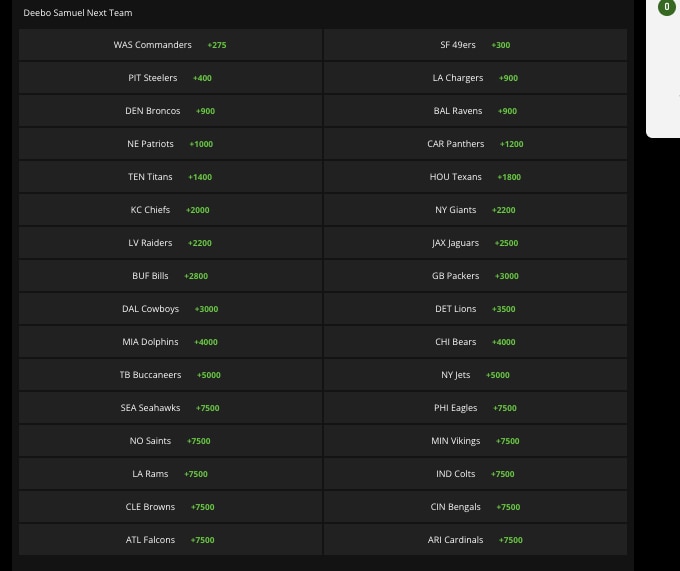Select WAS Commanders +275 odds
Screen dimensions: 680x571
(x=170, y=45)
